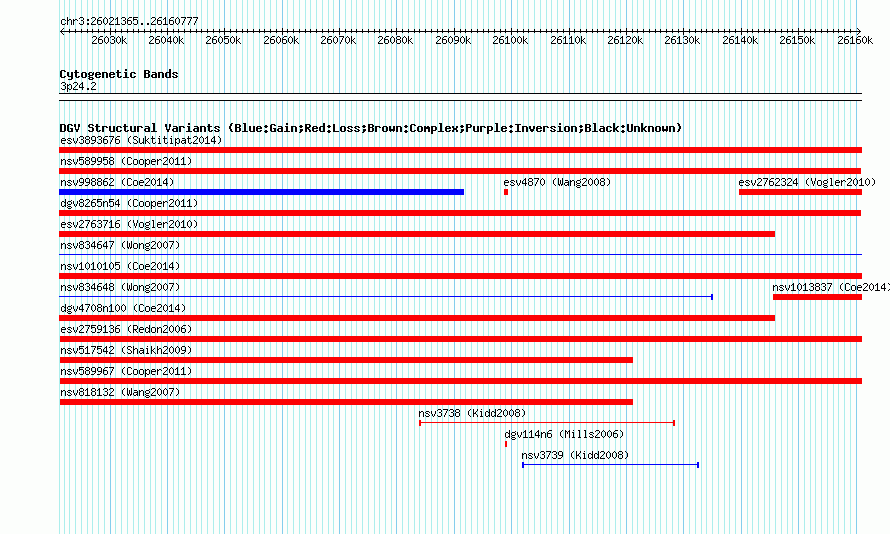Select the red bar under nsv589967
Viewport: 890px width, 534px height.
(460, 381)
